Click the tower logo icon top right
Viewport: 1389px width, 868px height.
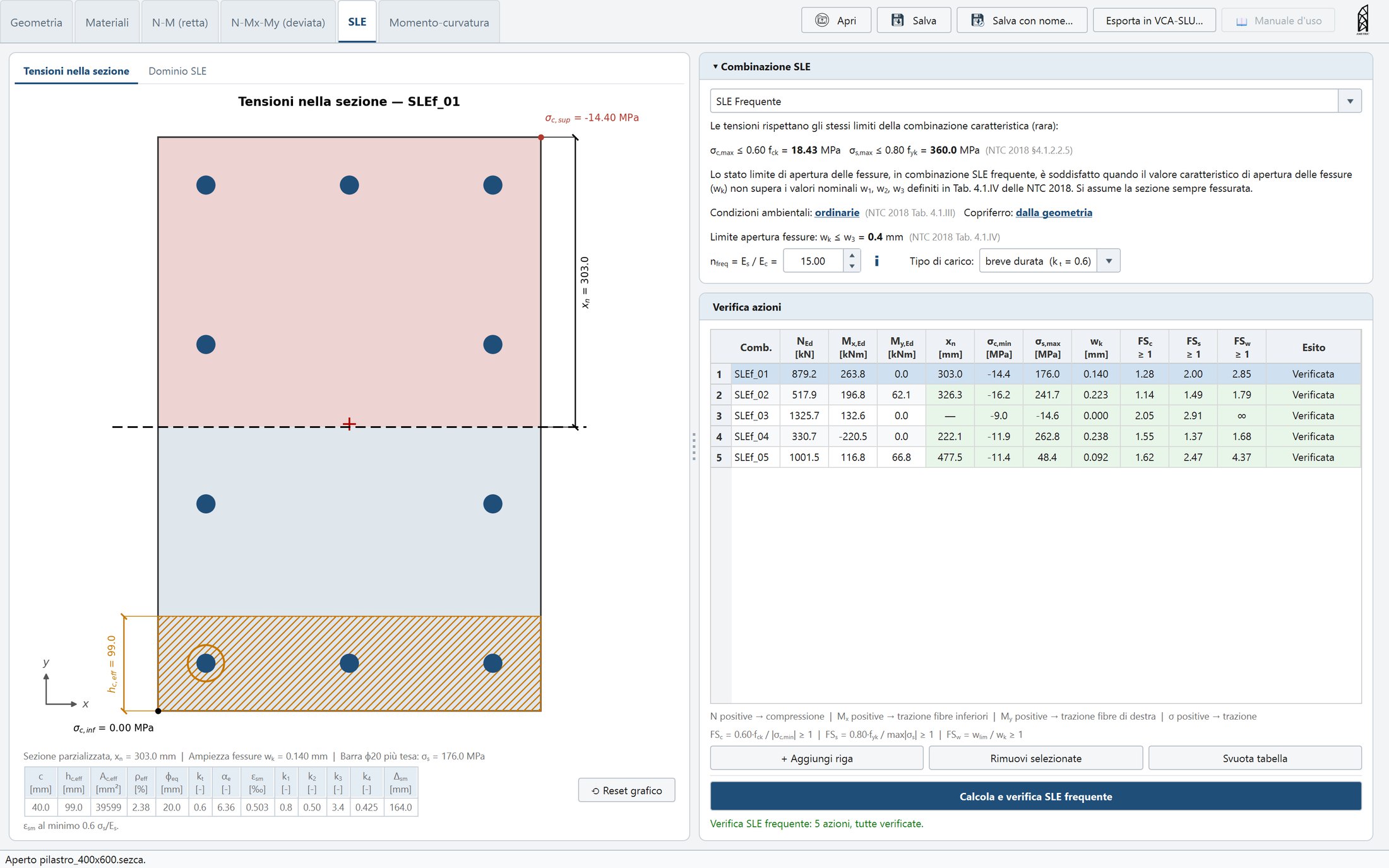point(1362,20)
